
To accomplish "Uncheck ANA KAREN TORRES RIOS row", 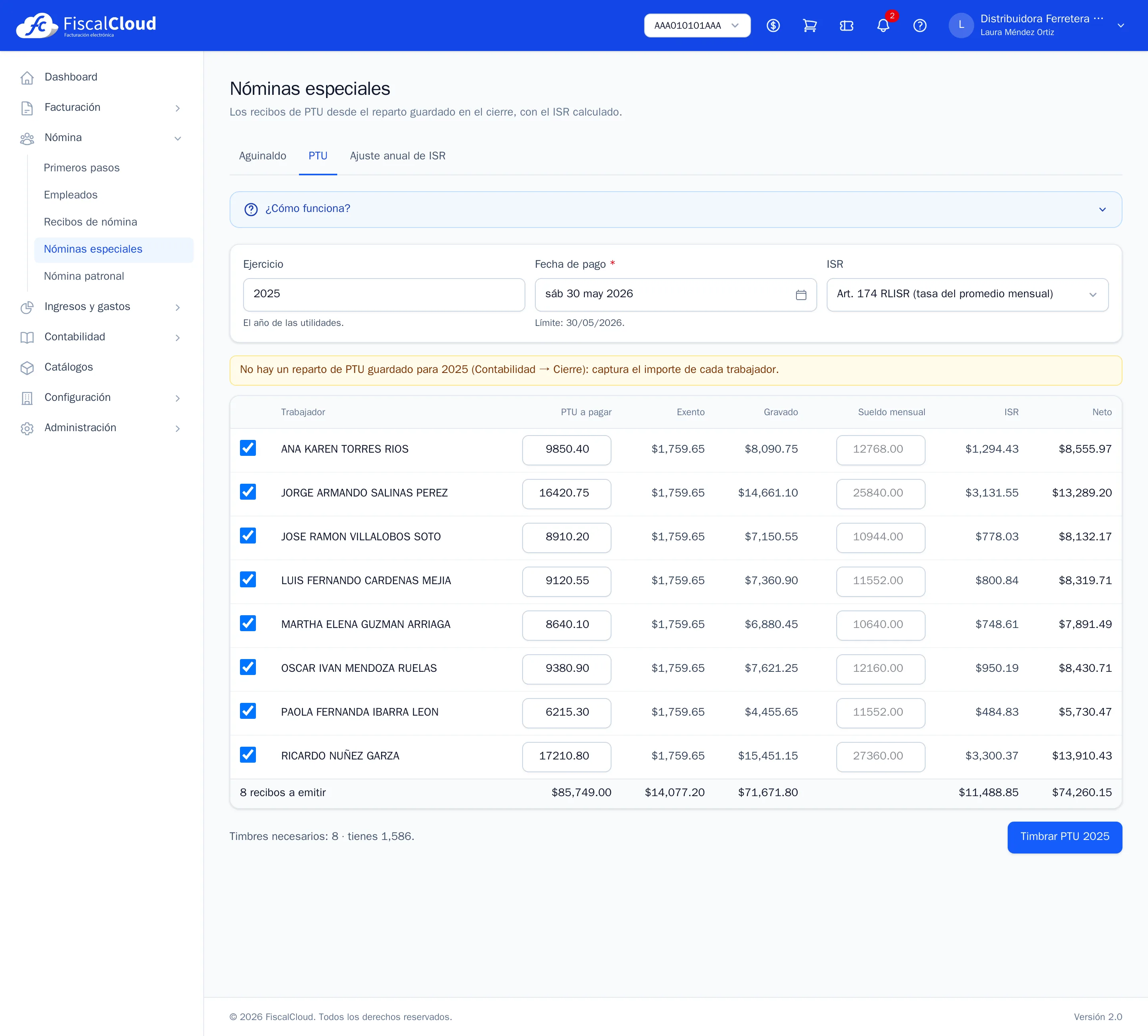I will (248, 448).
